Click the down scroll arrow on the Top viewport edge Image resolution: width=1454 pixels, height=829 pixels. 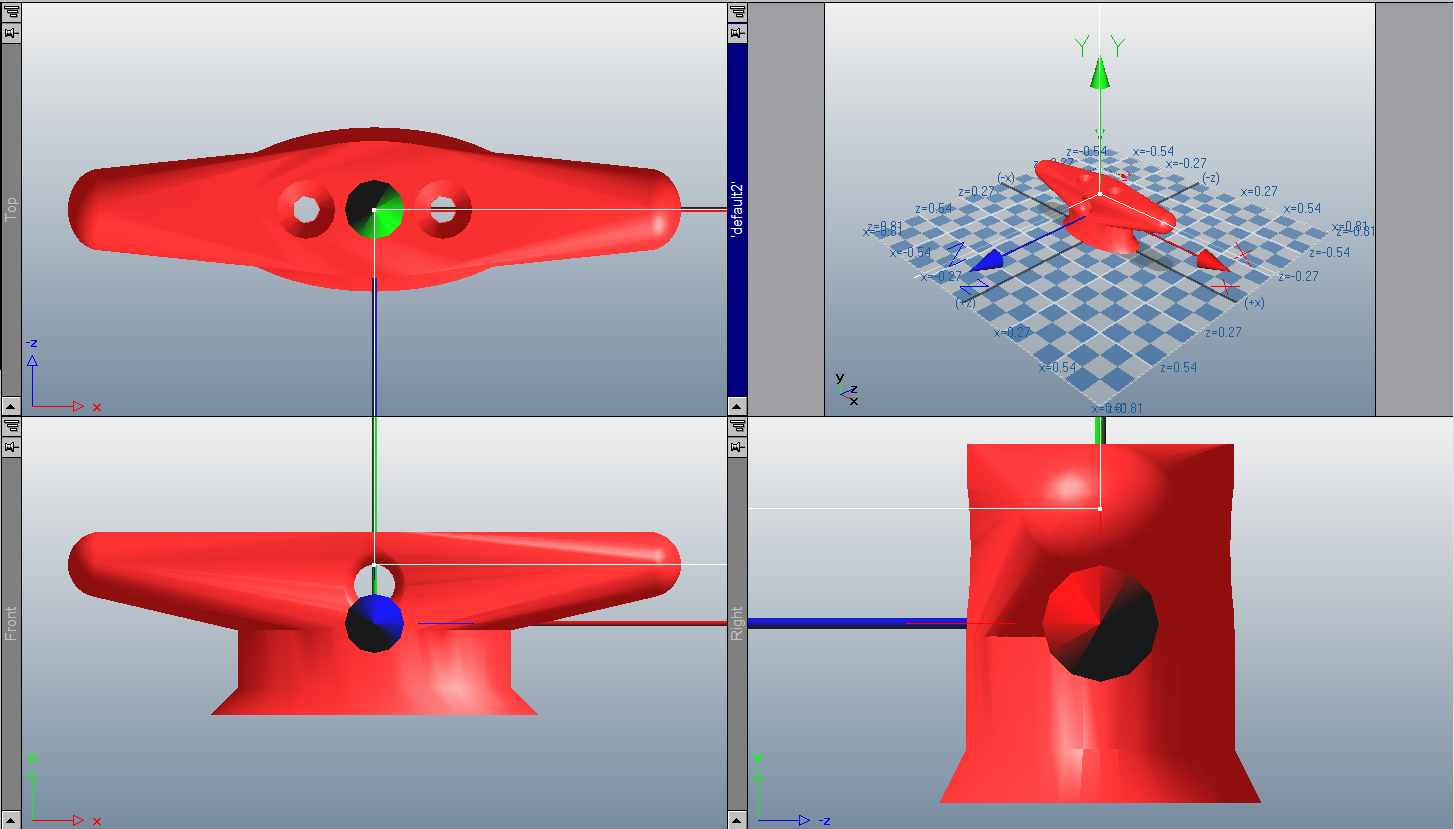(x=9, y=404)
